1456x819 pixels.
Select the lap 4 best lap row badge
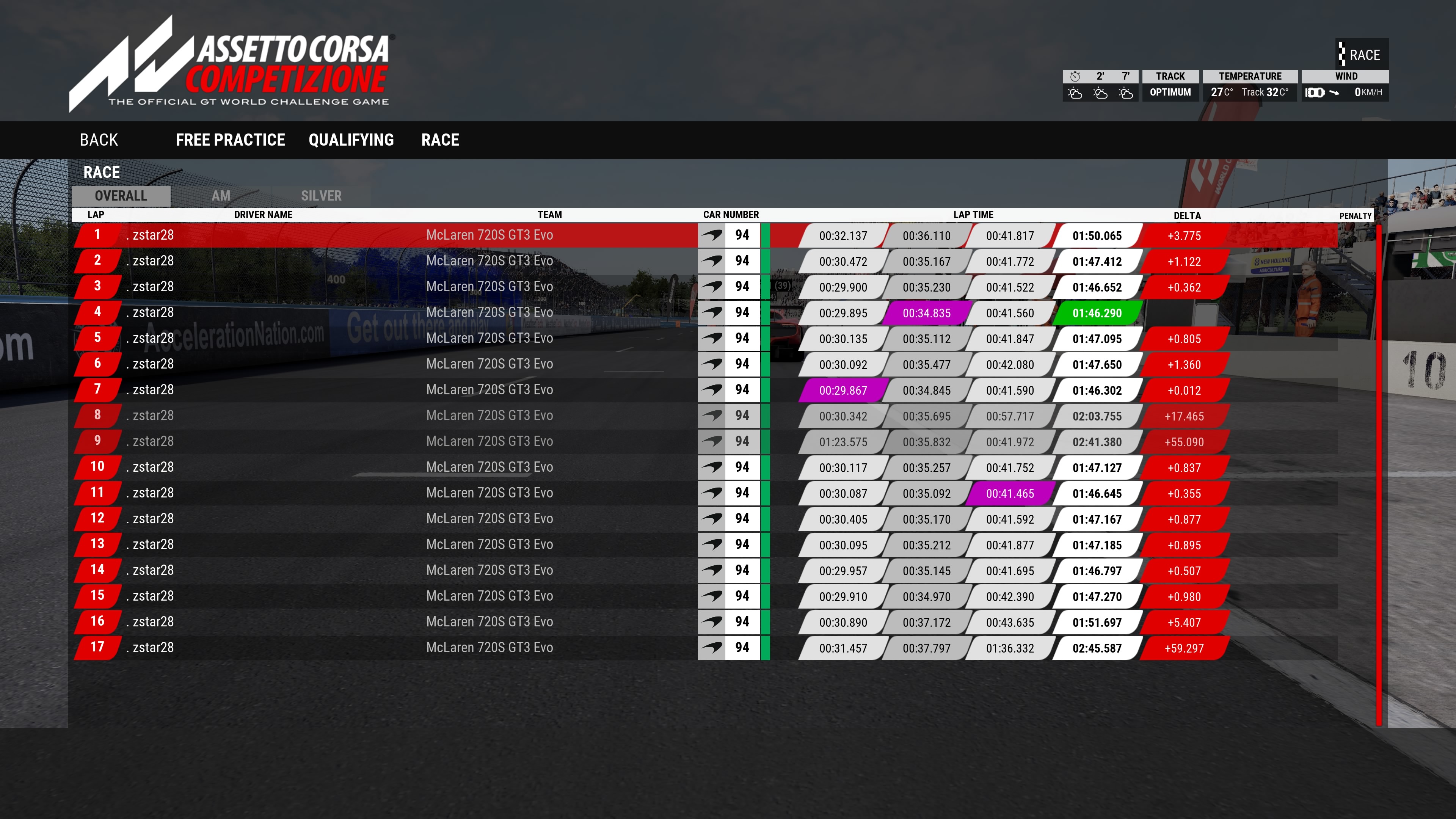point(97,312)
